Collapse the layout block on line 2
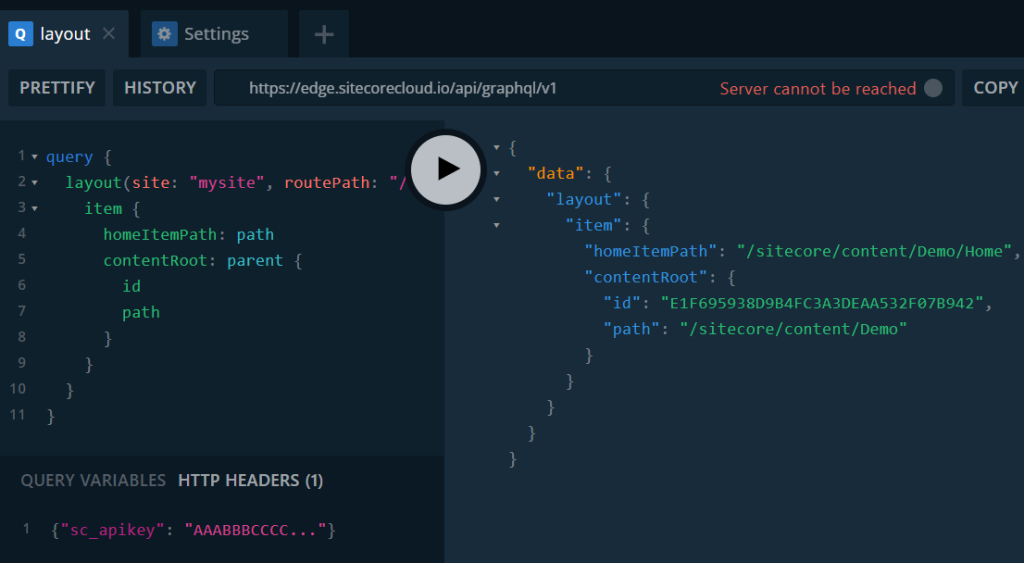Viewport: 1024px width, 563px height. 35,183
